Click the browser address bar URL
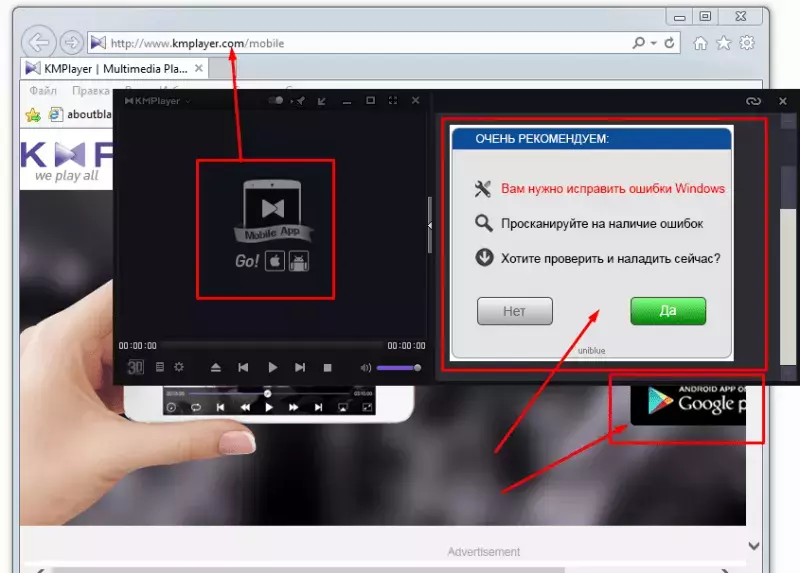Viewport: 800px width, 573px height. pos(197,43)
